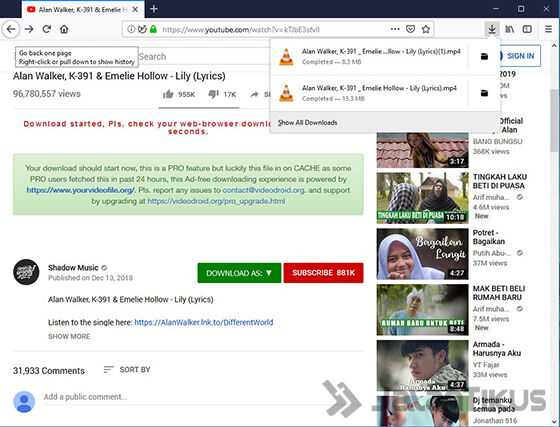Open AlanWalker.lnk.to/DifferentWorld link
The height and width of the screenshot is (427, 560).
[204, 322]
